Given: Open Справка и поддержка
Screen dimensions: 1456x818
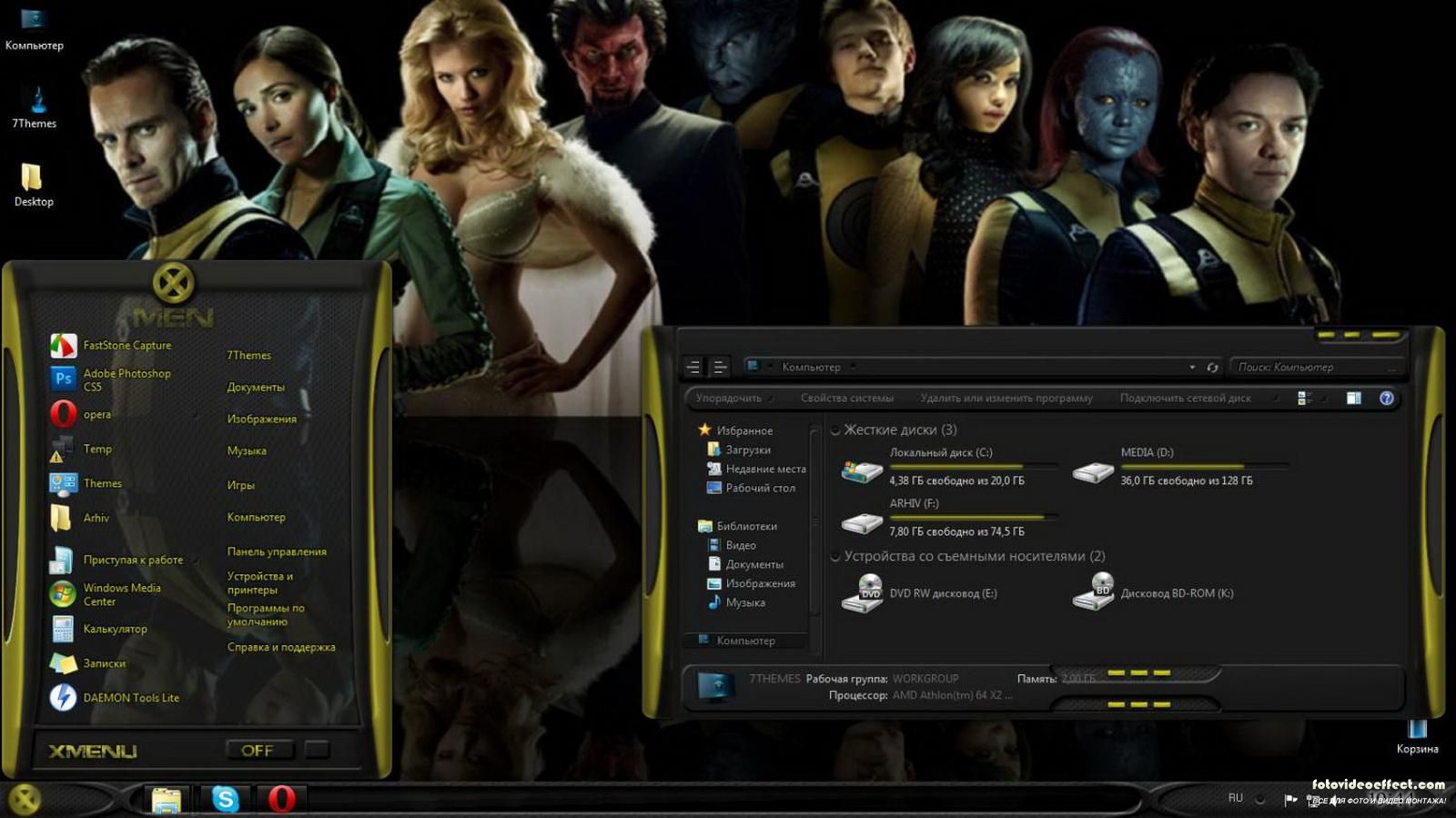Looking at the screenshot, I should click(281, 647).
